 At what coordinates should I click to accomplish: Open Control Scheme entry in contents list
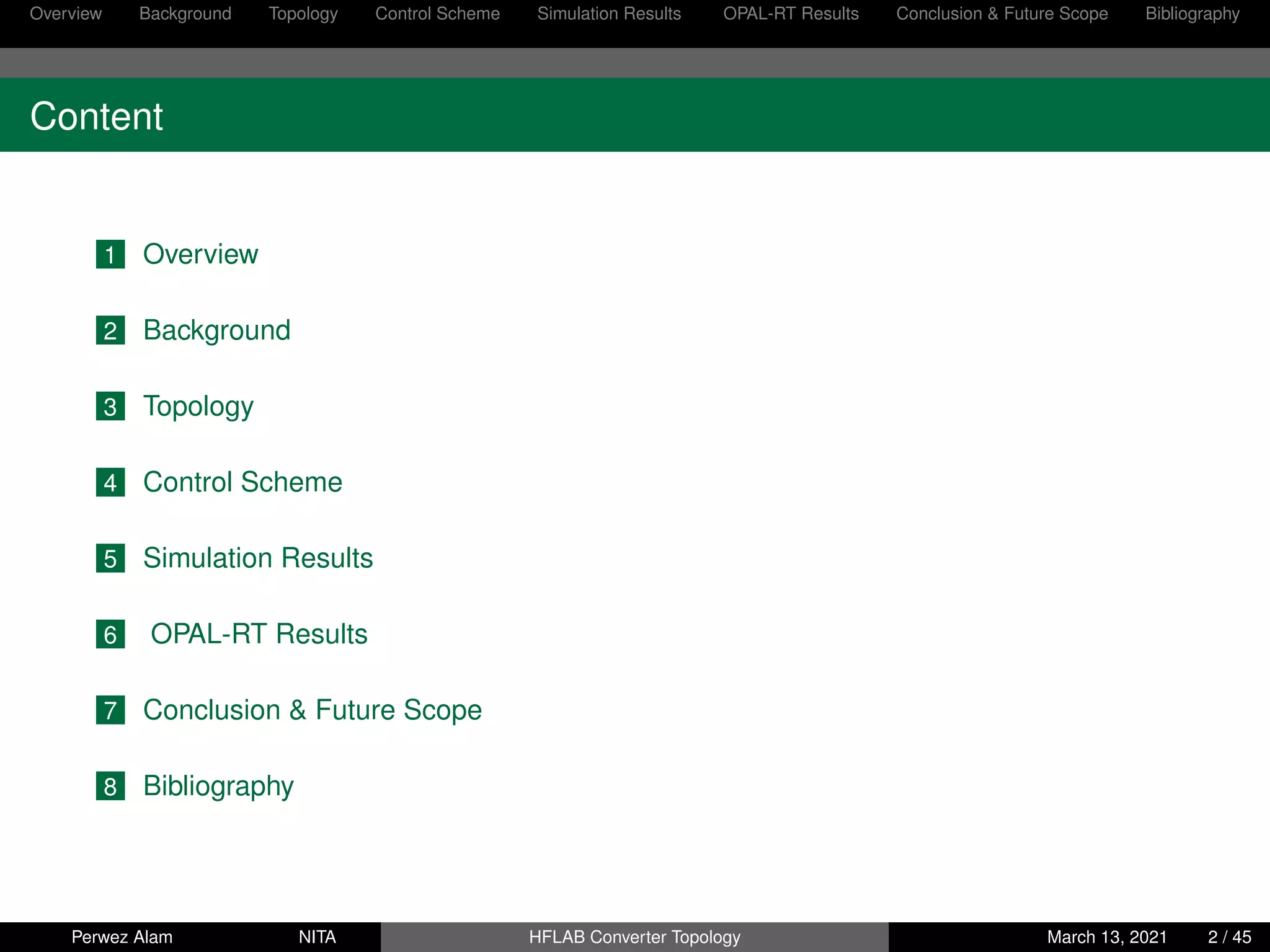pos(242,482)
